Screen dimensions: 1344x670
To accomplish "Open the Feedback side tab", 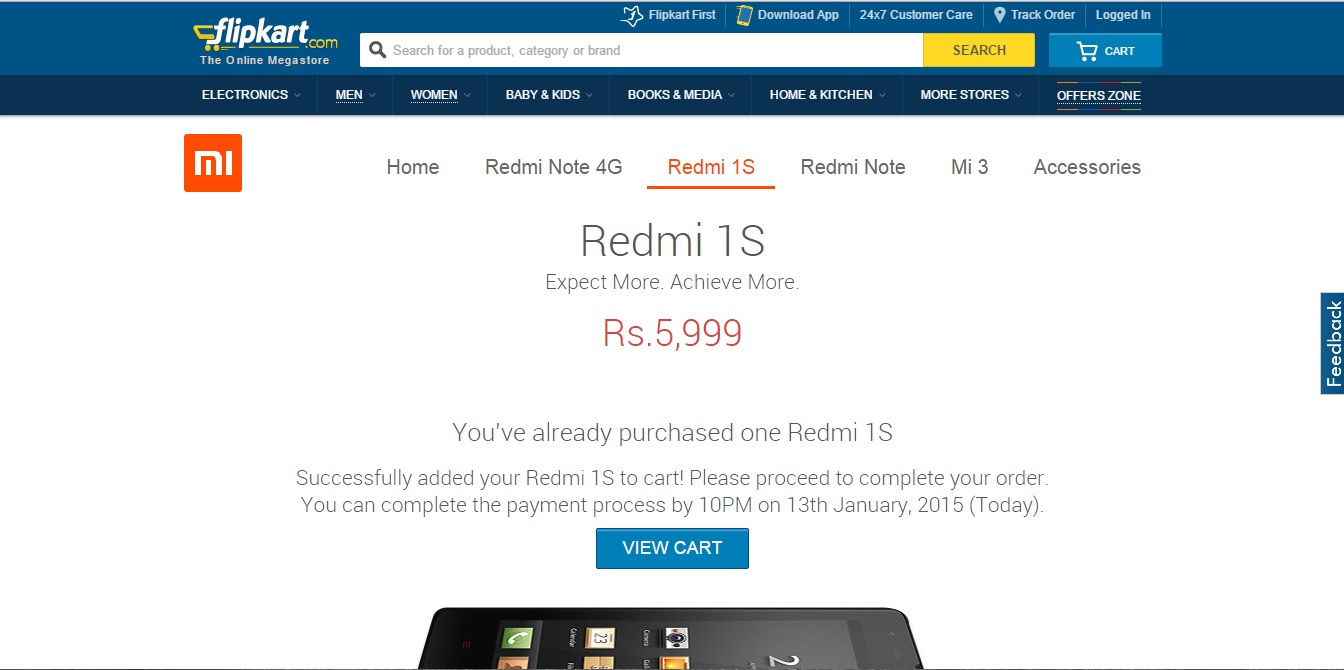I will tap(1332, 343).
